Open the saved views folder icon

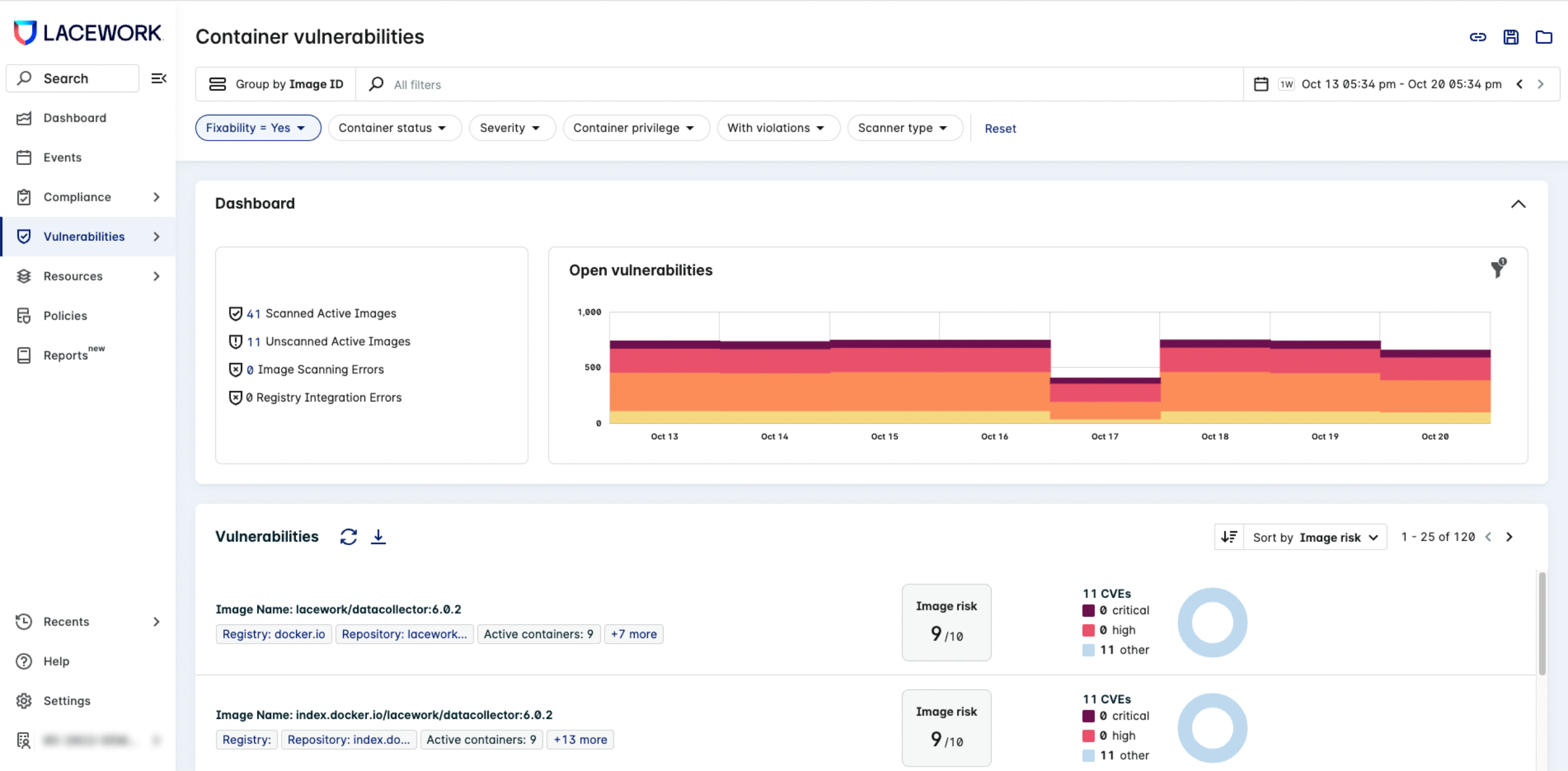[x=1544, y=37]
